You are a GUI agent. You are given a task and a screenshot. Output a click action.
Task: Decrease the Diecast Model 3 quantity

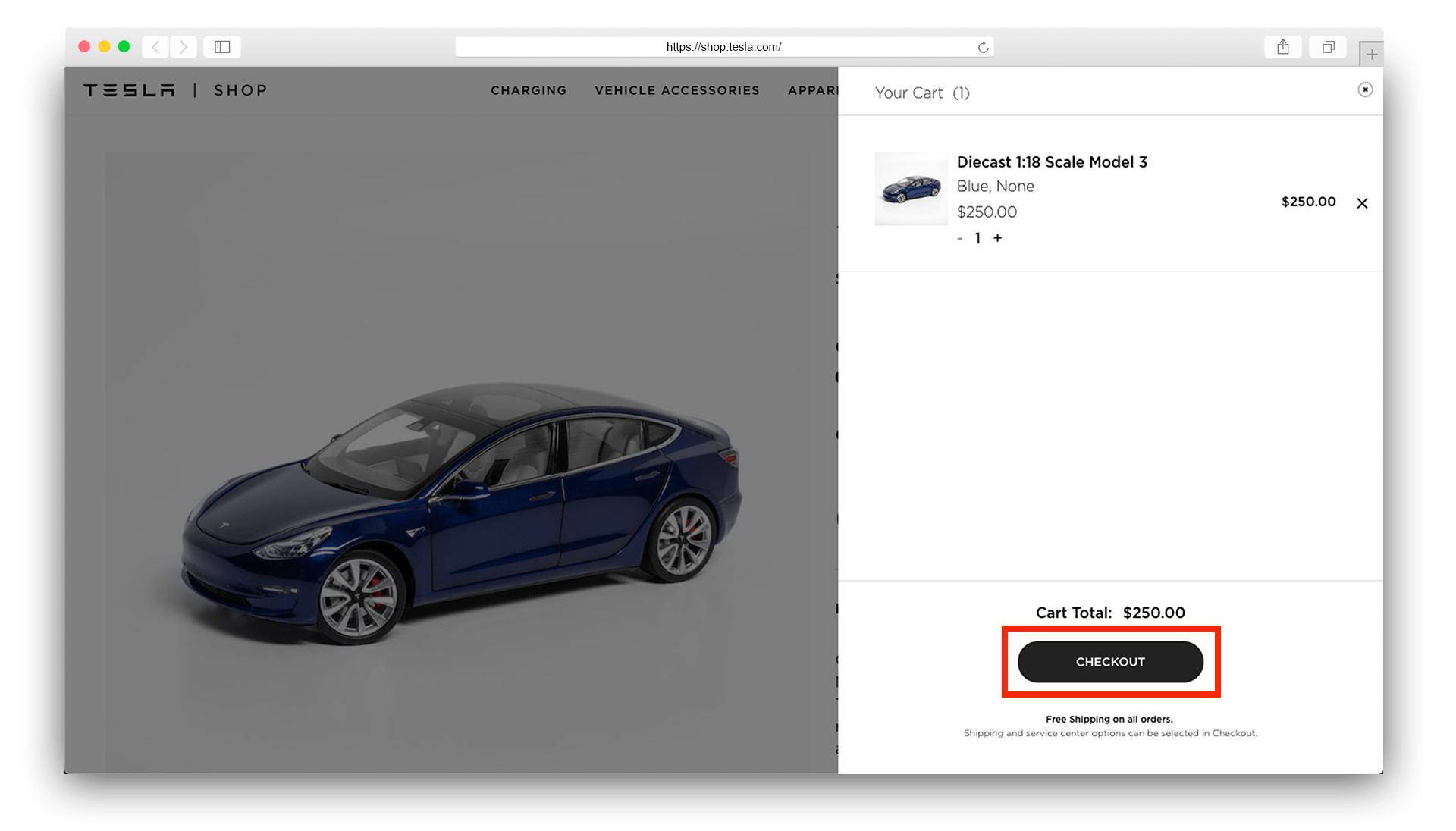(x=959, y=238)
